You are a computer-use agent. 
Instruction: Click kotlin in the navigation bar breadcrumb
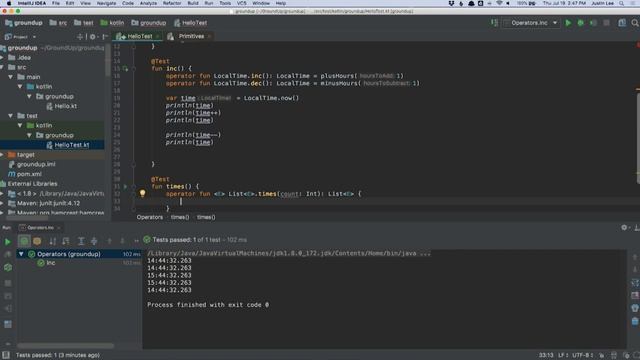(112, 23)
